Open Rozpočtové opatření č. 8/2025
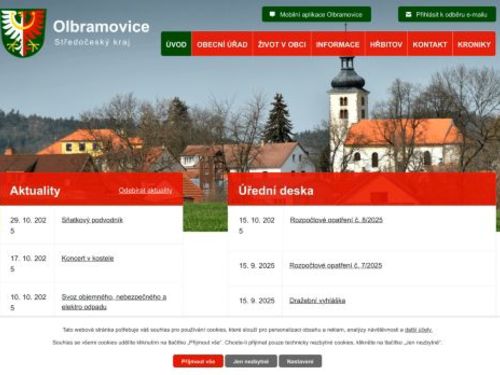Screen dimensions: 500x375 click(336, 220)
